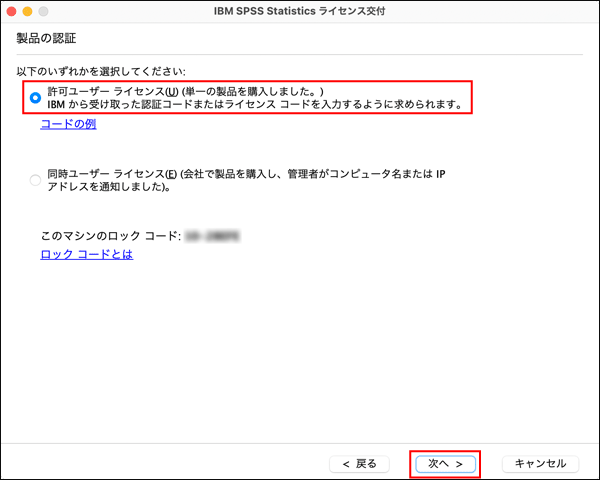The height and width of the screenshot is (480, 600).
Task: Open the コードの例 link
Action: coord(68,124)
